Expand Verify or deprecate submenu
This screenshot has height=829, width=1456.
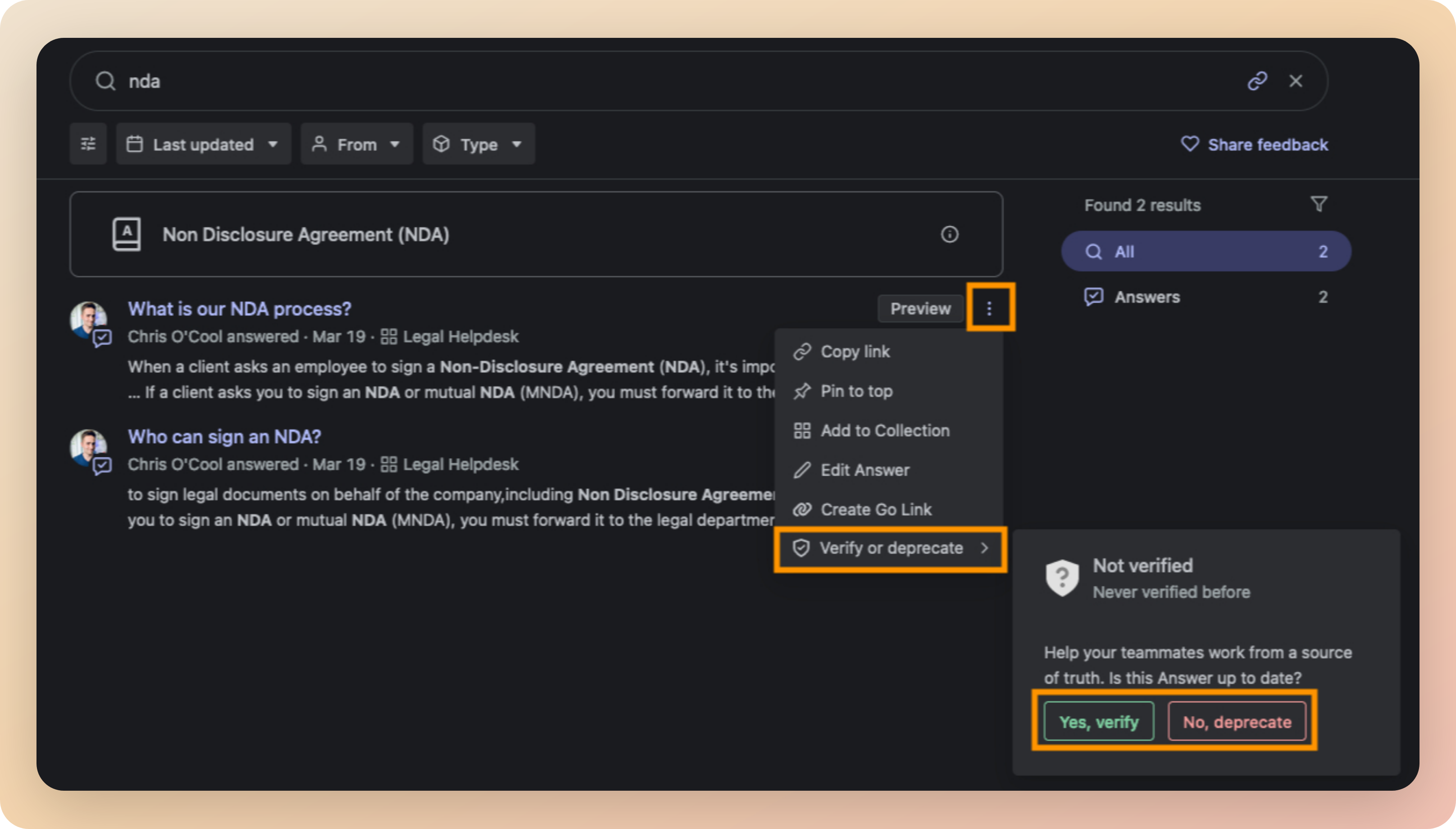[x=890, y=548]
